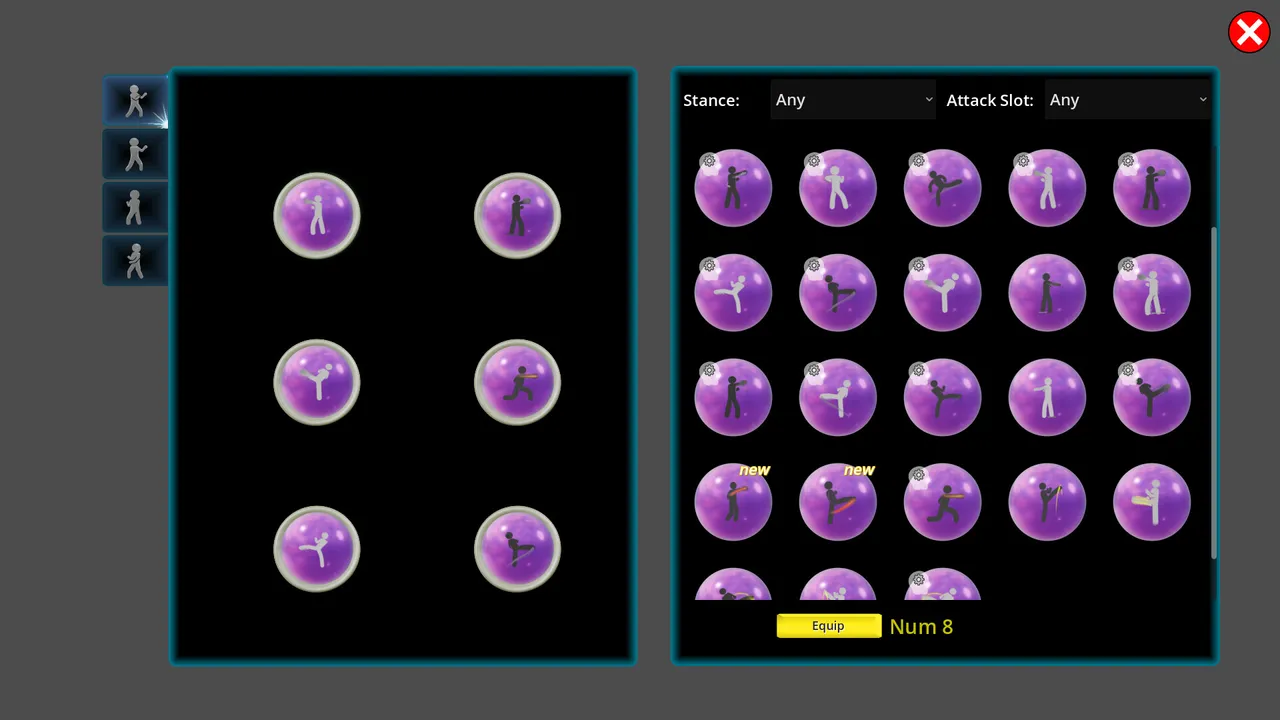
Task: Select the first highlighted stance tab
Action: (135, 101)
